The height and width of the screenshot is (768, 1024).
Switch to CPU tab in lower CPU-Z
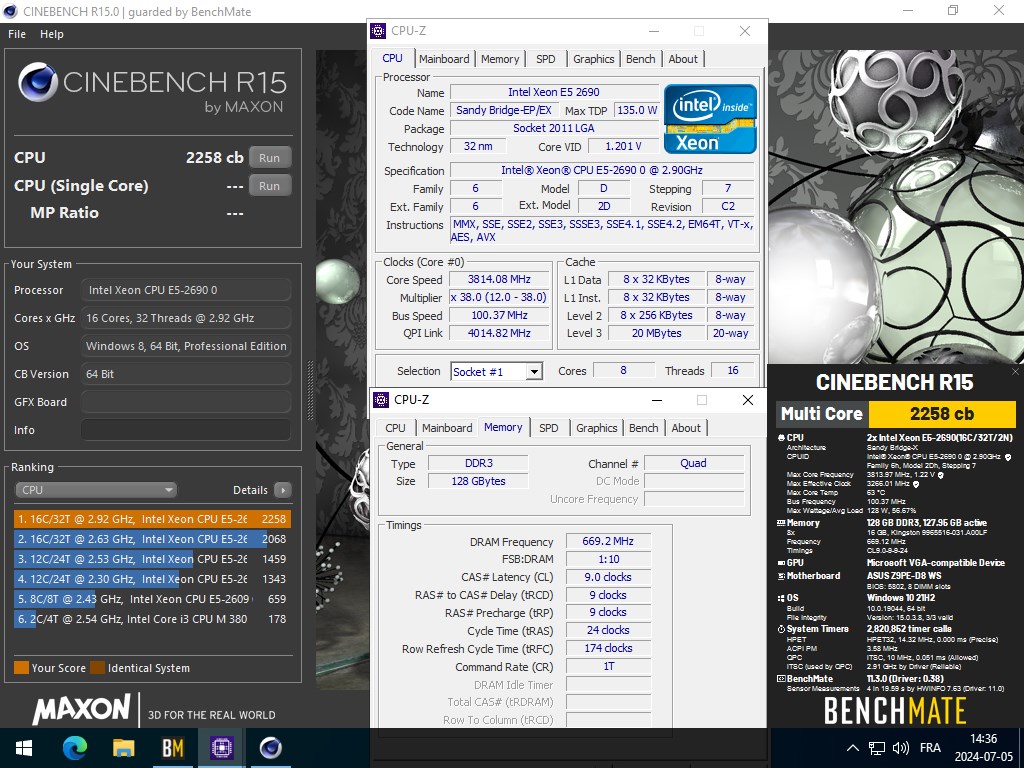395,428
